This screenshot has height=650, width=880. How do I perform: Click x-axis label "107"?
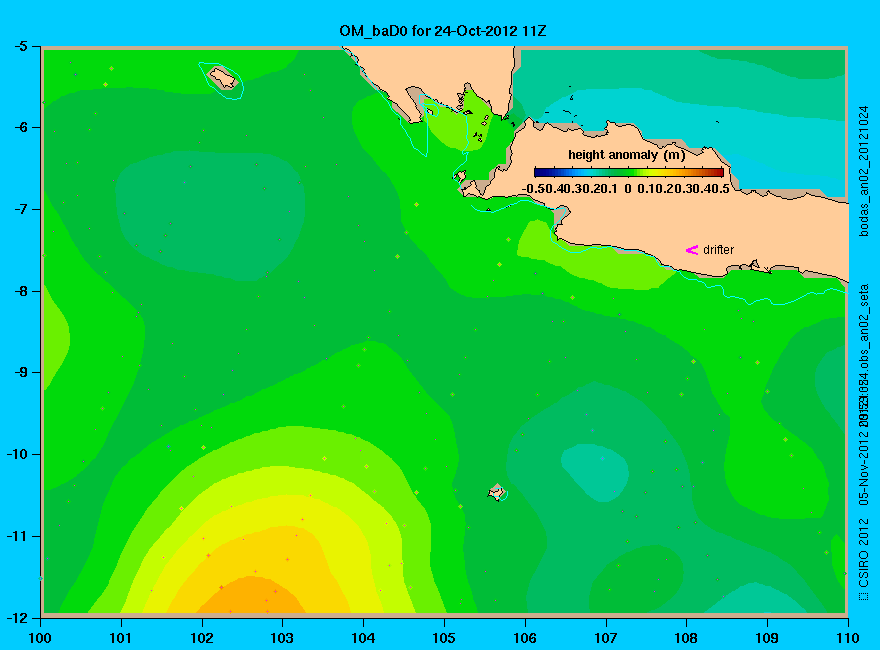point(606,638)
